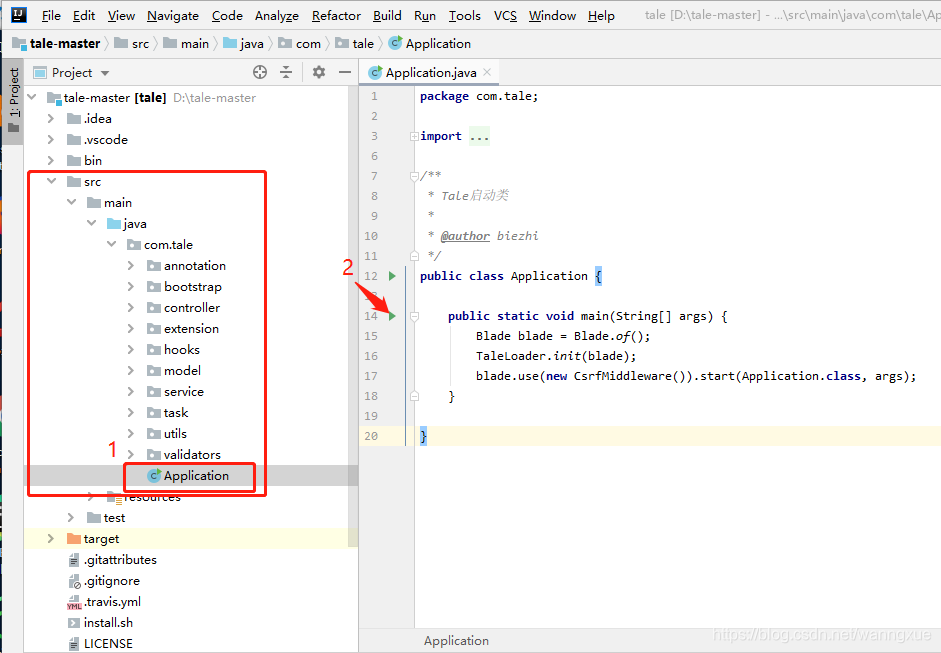Select the .gitattributes file
This screenshot has width=941, height=653.
(112, 560)
